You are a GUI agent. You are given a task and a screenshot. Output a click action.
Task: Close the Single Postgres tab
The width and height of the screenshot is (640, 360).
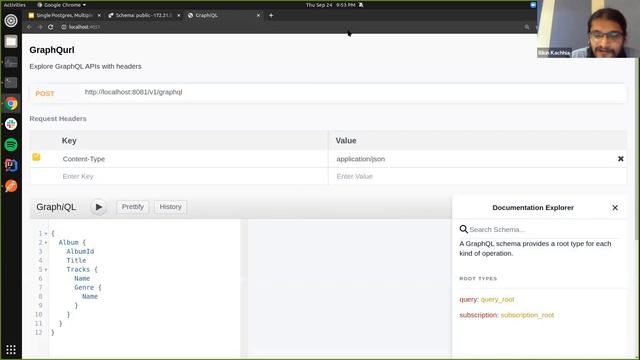coord(99,16)
